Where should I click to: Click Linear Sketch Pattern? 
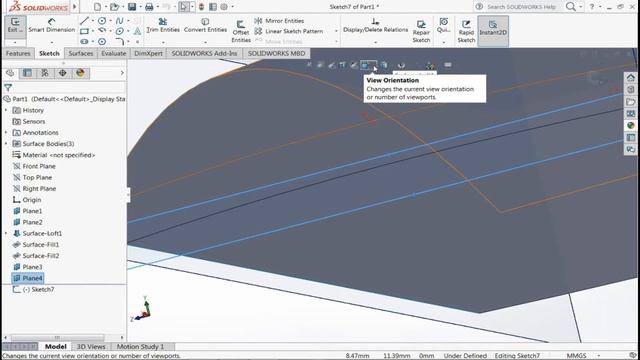pos(289,31)
